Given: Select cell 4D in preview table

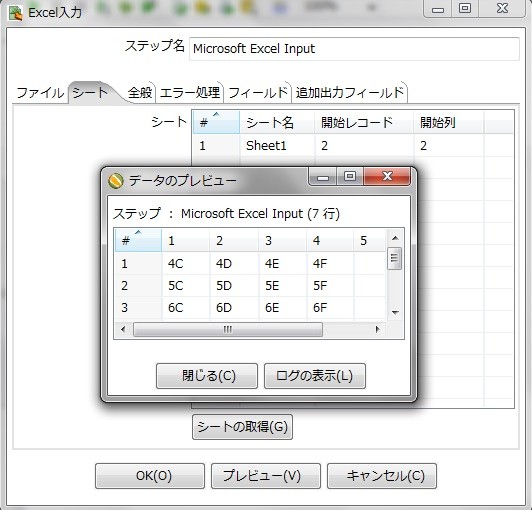Looking at the screenshot, I should (x=234, y=264).
